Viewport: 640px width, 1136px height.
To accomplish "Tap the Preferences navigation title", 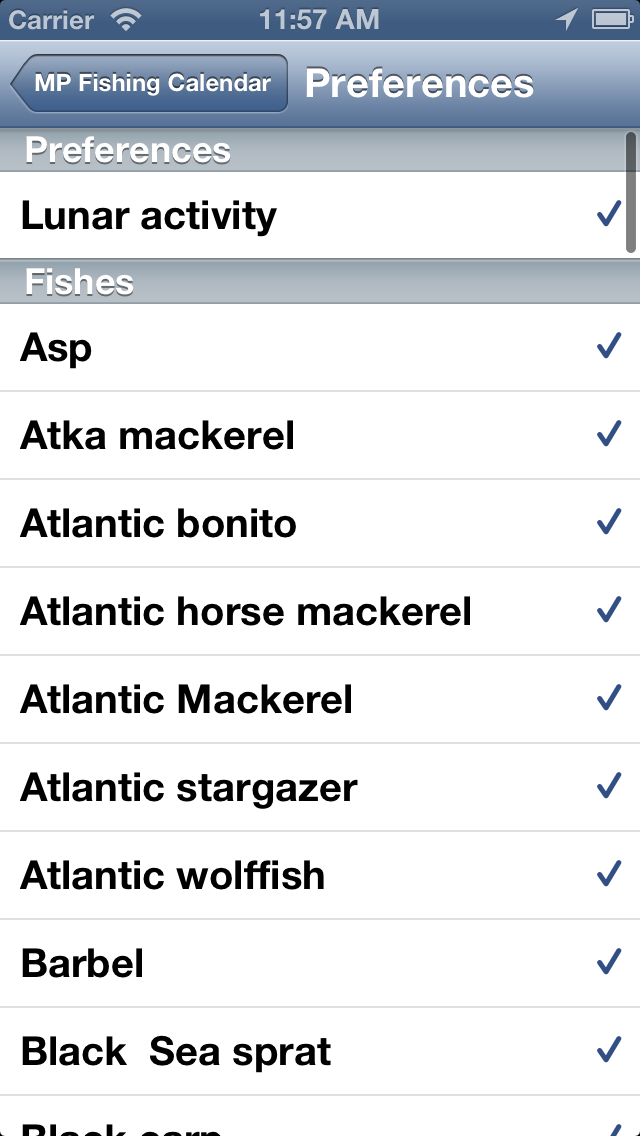I will click(419, 84).
